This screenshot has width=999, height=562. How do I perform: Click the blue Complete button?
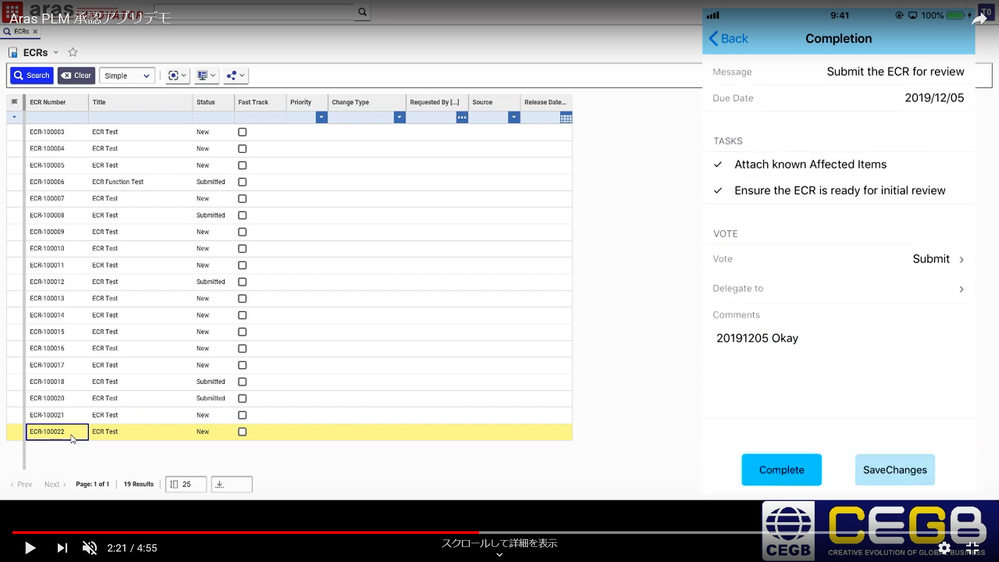pyautogui.click(x=781, y=470)
